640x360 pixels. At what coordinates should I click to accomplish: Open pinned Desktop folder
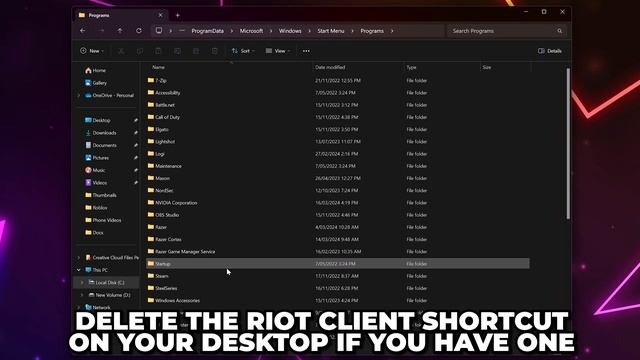pyautogui.click(x=98, y=120)
